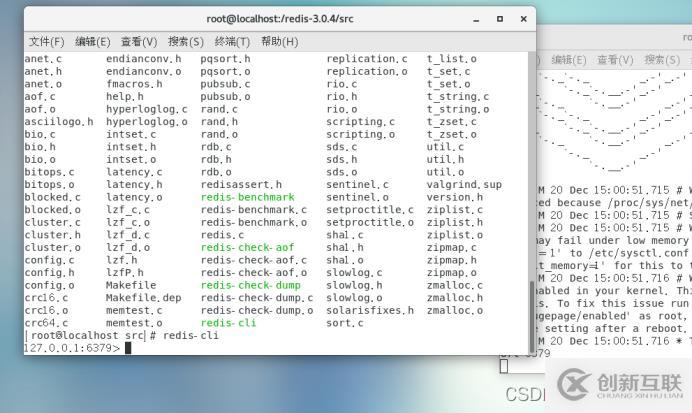This screenshot has width=692, height=413.
Task: Click the file name slowlog.h
Action: tap(354, 285)
